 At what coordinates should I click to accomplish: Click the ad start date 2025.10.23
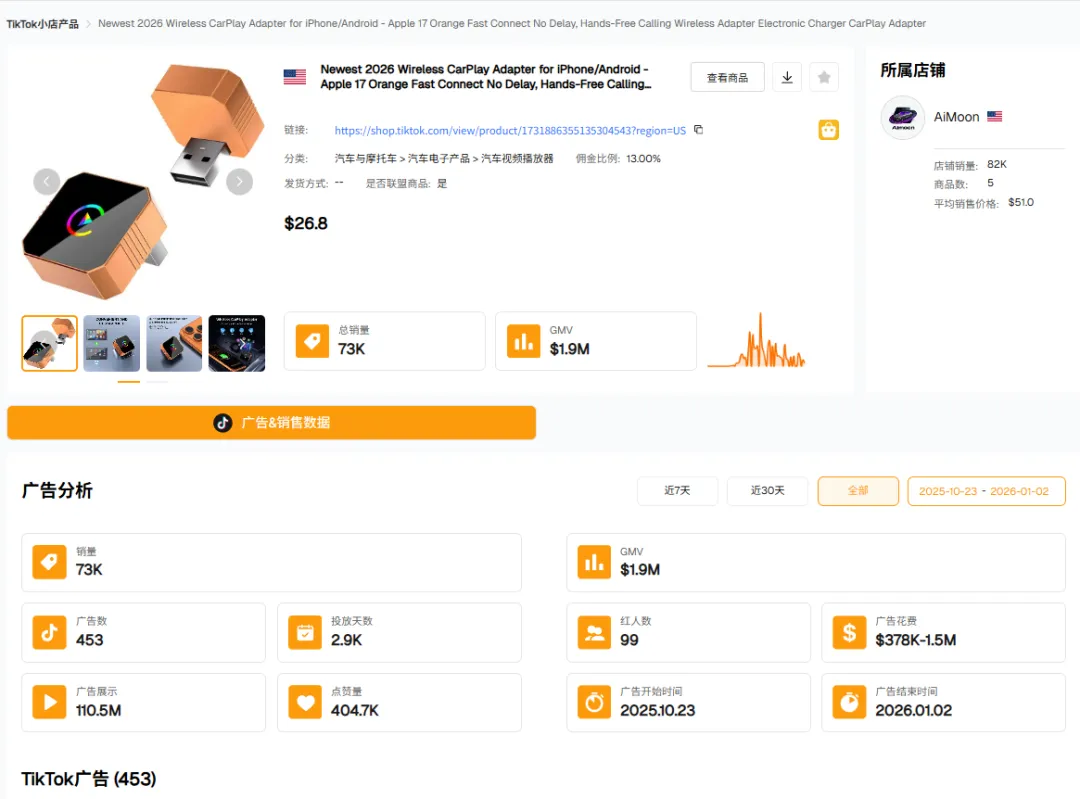tap(658, 710)
